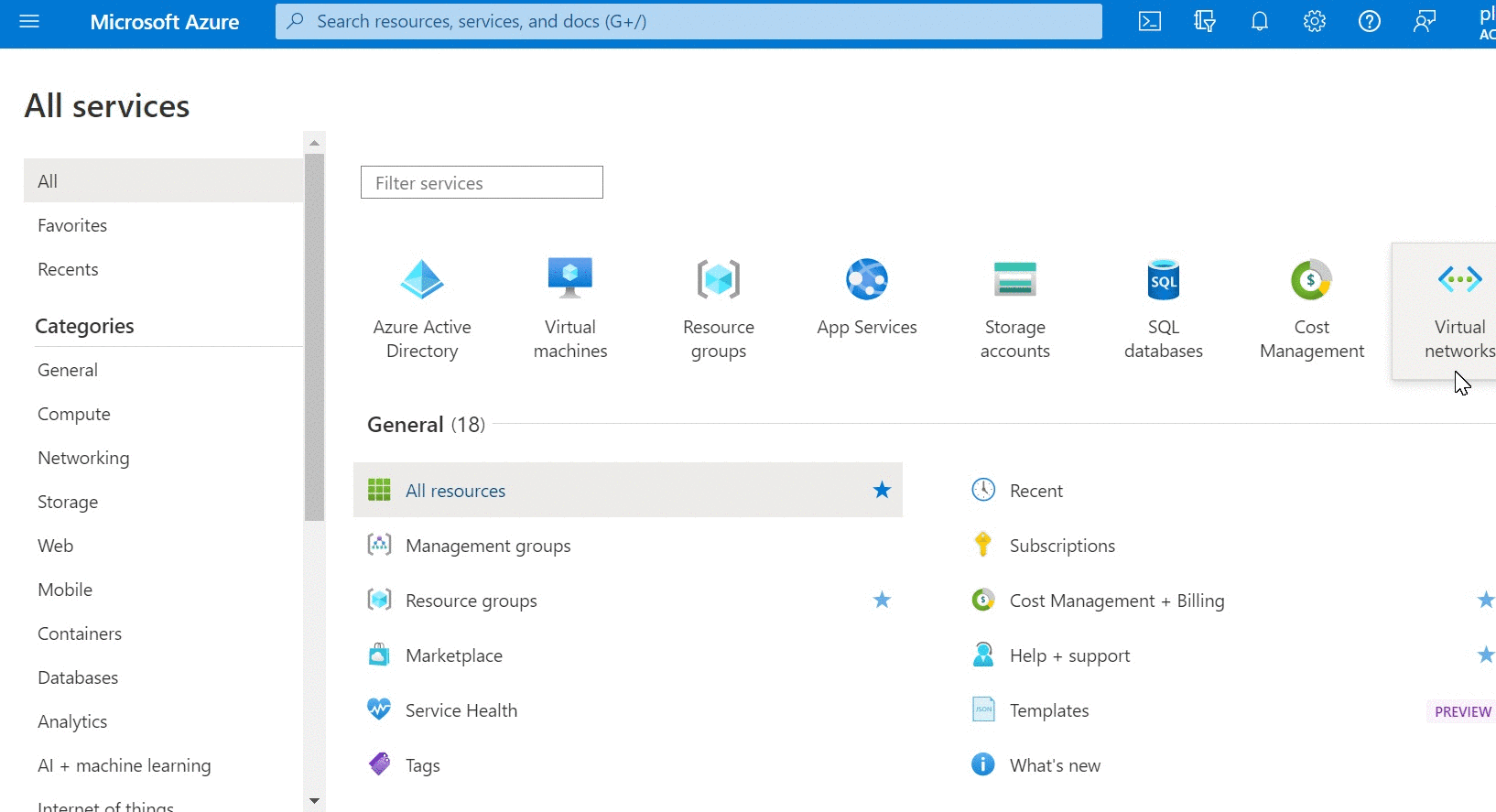The image size is (1496, 812).
Task: Click the Tags icon
Action: click(379, 764)
